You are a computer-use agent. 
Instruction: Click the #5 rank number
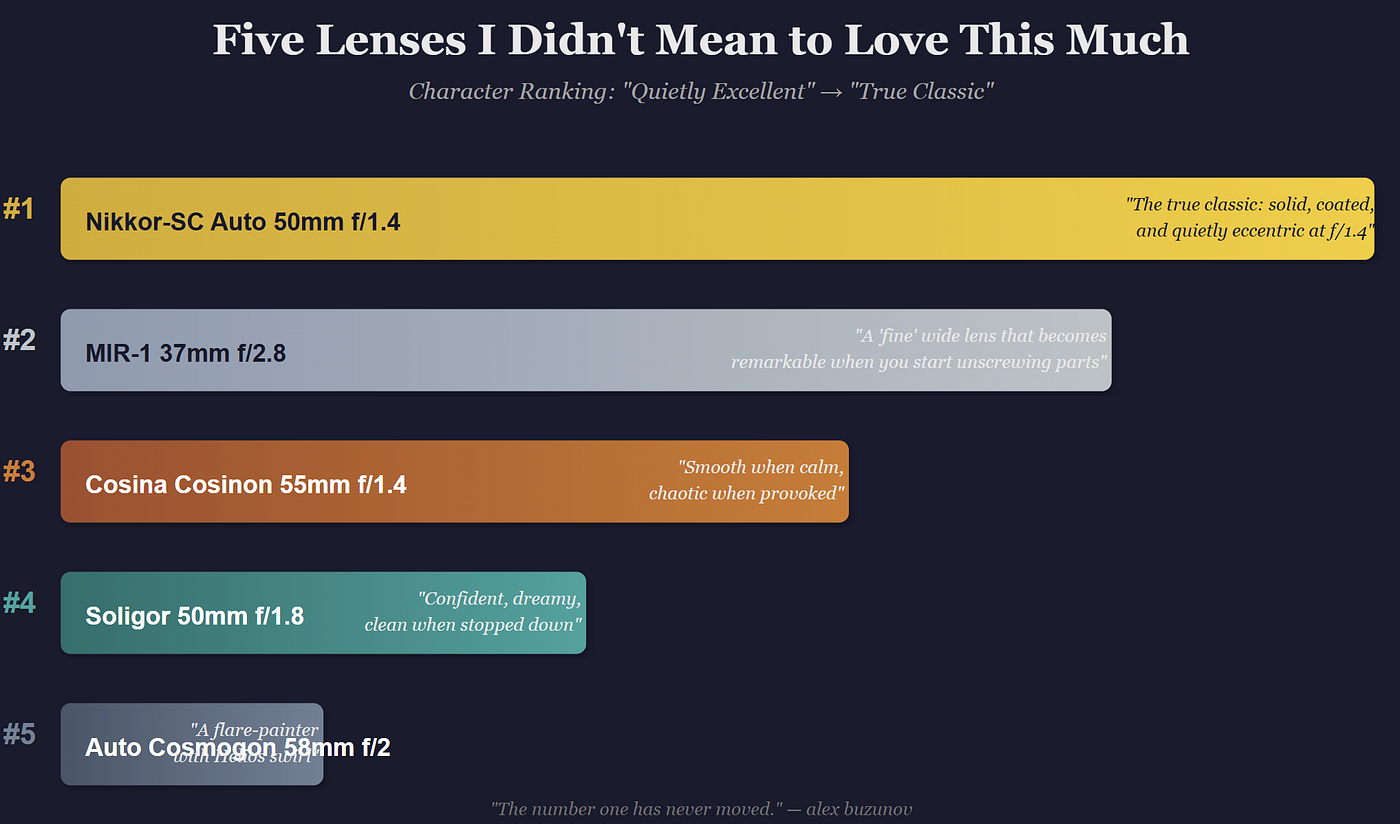click(18, 734)
